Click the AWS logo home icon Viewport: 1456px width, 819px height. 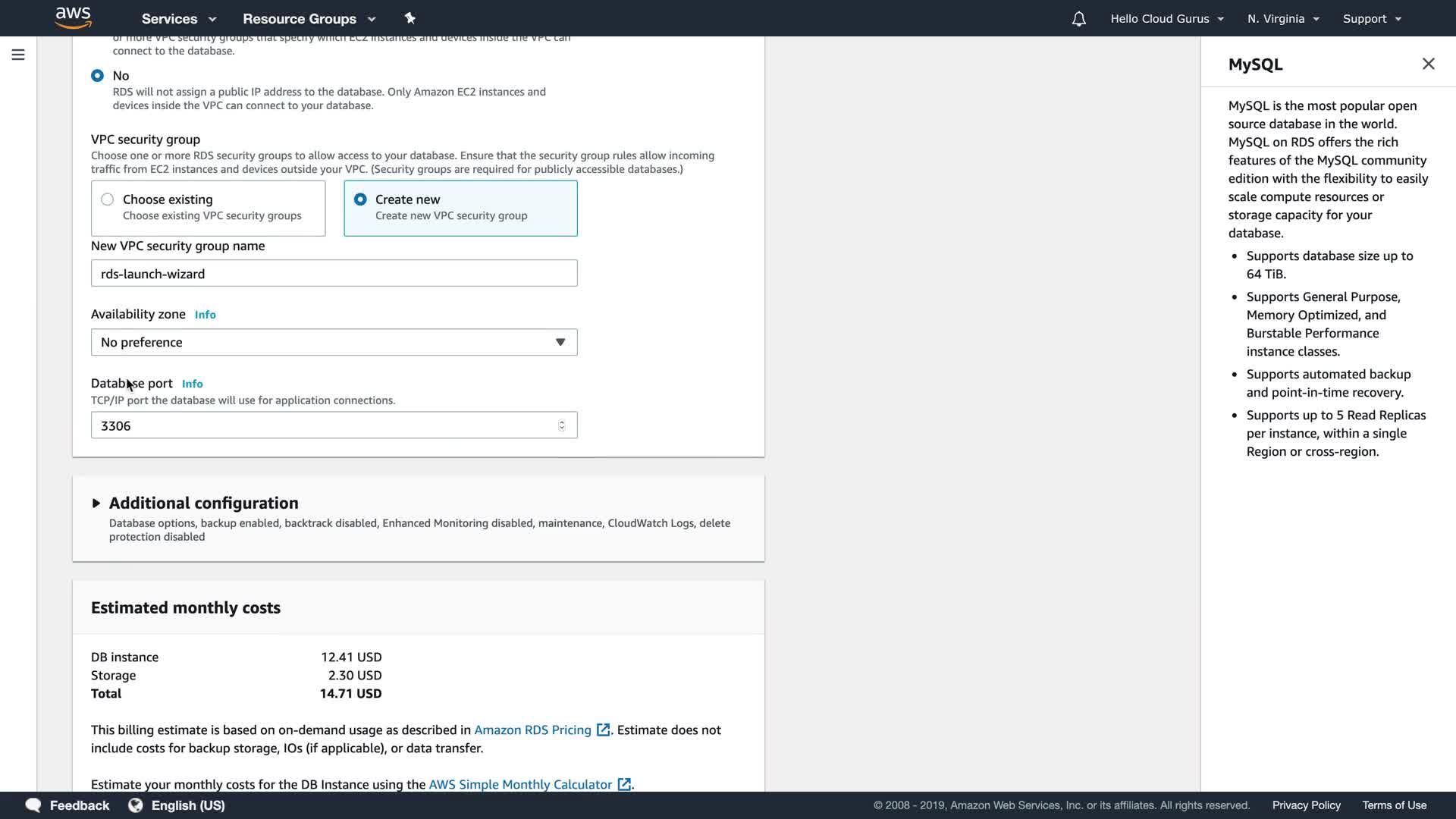pos(74,17)
